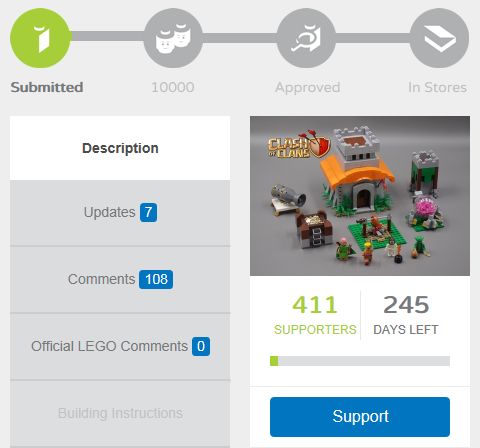Viewport: 480px width, 448px height.
Task: Open the Comments tab
Action: click(x=120, y=279)
